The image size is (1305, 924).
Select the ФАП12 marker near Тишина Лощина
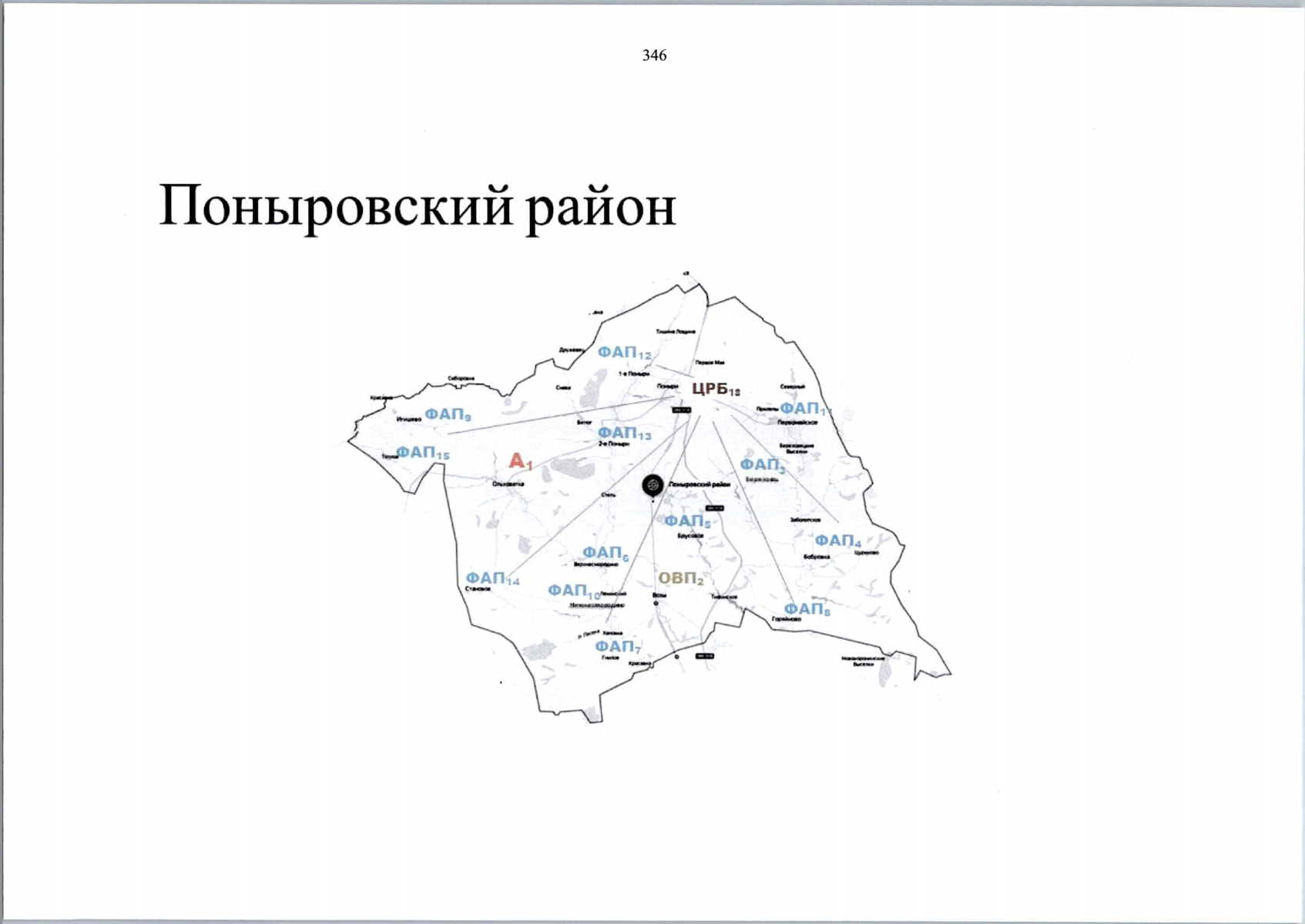tap(624, 353)
